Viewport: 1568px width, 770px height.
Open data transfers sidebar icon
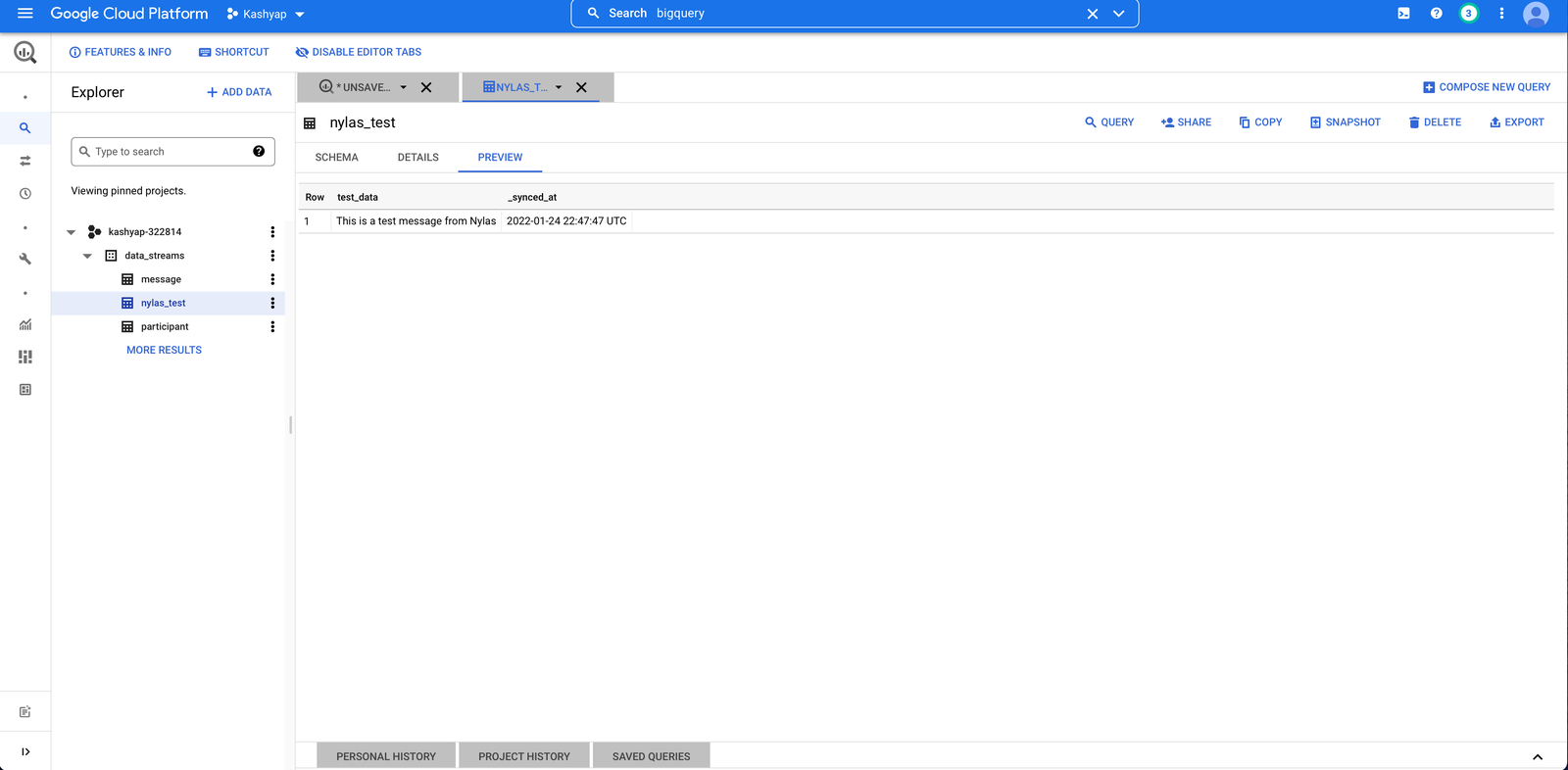(25, 161)
